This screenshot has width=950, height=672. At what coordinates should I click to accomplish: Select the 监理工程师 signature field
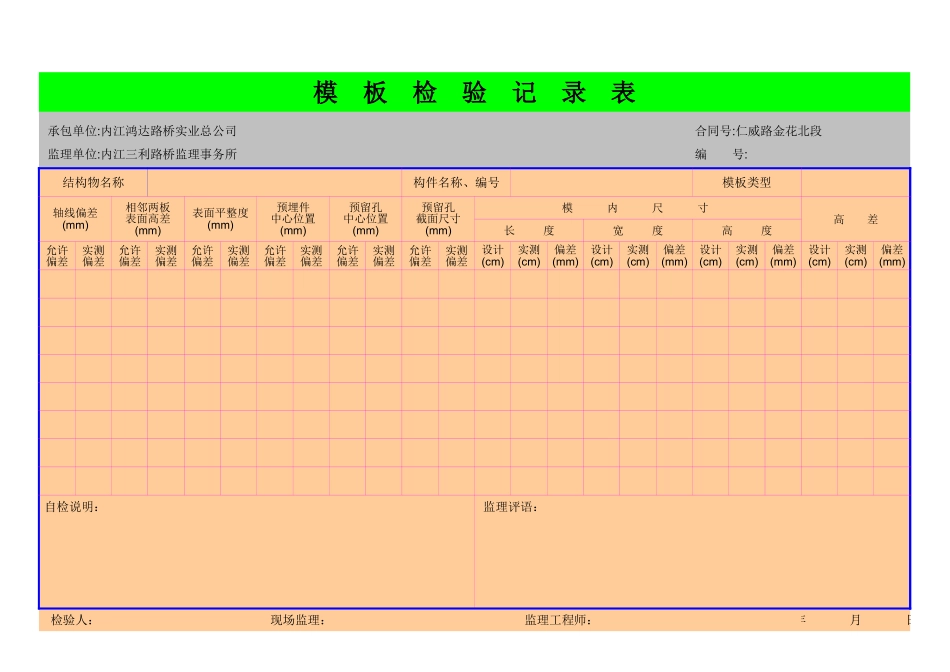[547, 619]
